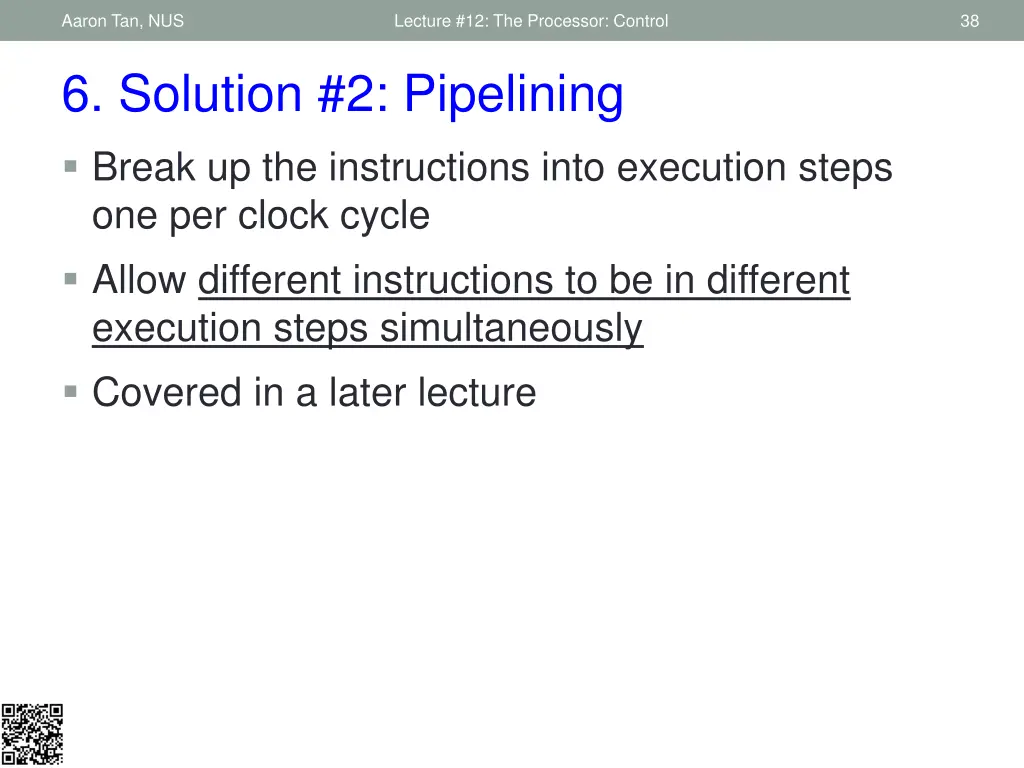Click the word 'Pipelining' in the title
Image resolution: width=1024 pixels, height=768 pixels.
514,95
